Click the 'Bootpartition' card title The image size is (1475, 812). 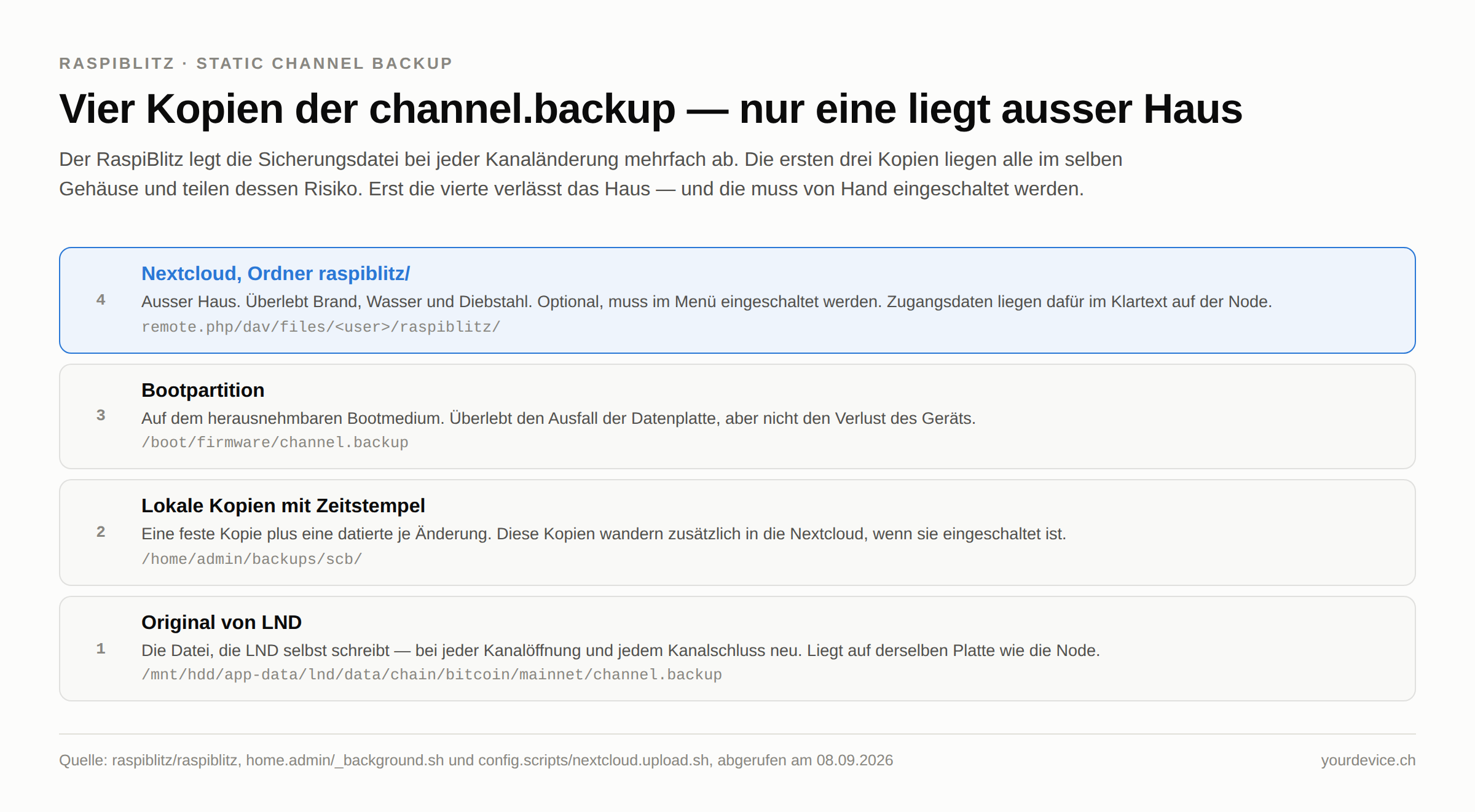[203, 390]
